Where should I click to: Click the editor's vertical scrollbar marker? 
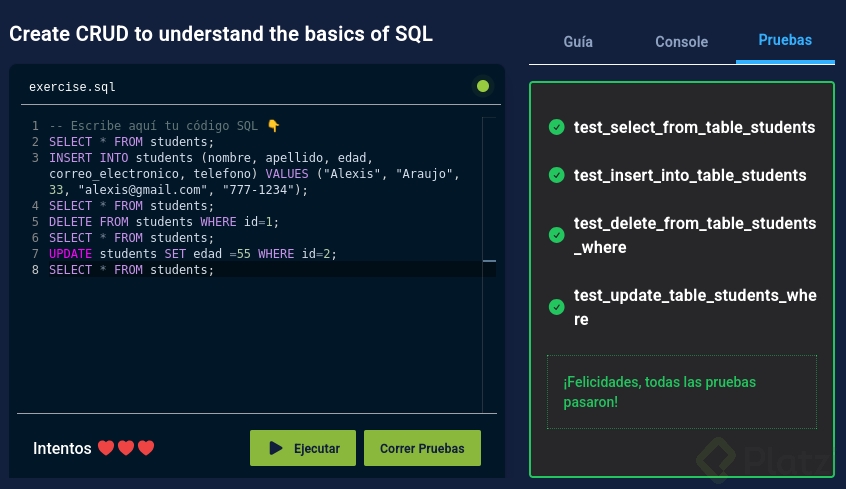[489, 261]
